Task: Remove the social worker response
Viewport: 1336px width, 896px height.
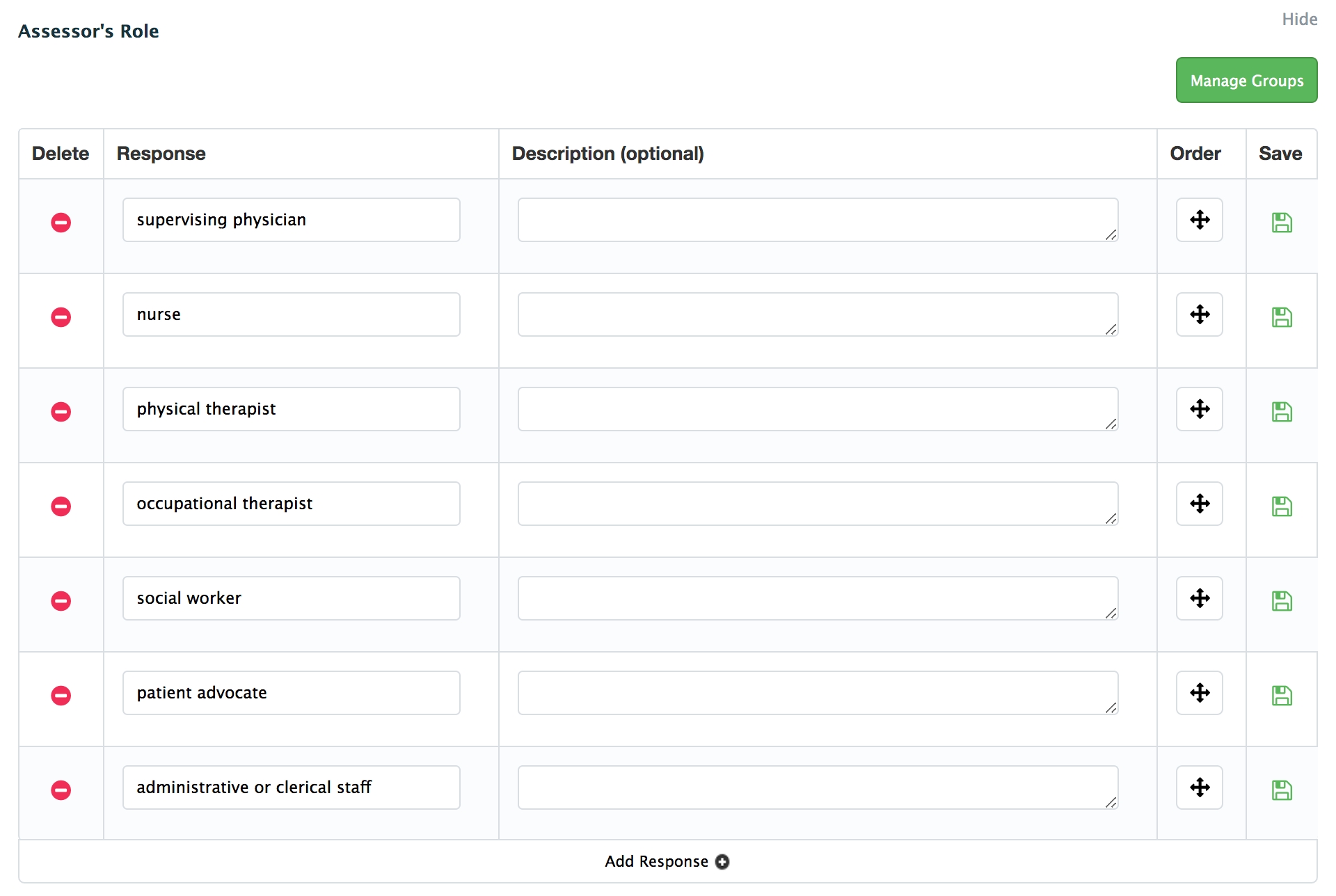Action: coord(61,601)
